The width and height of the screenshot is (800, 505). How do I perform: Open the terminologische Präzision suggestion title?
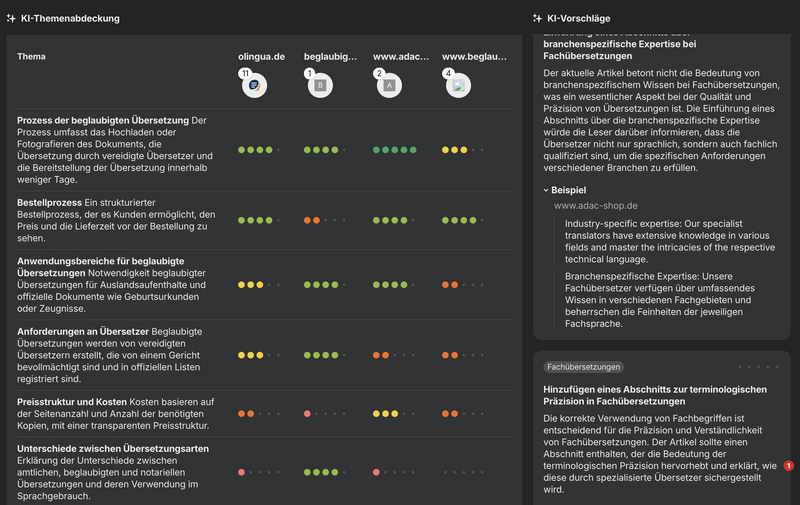pyautogui.click(x=655, y=394)
